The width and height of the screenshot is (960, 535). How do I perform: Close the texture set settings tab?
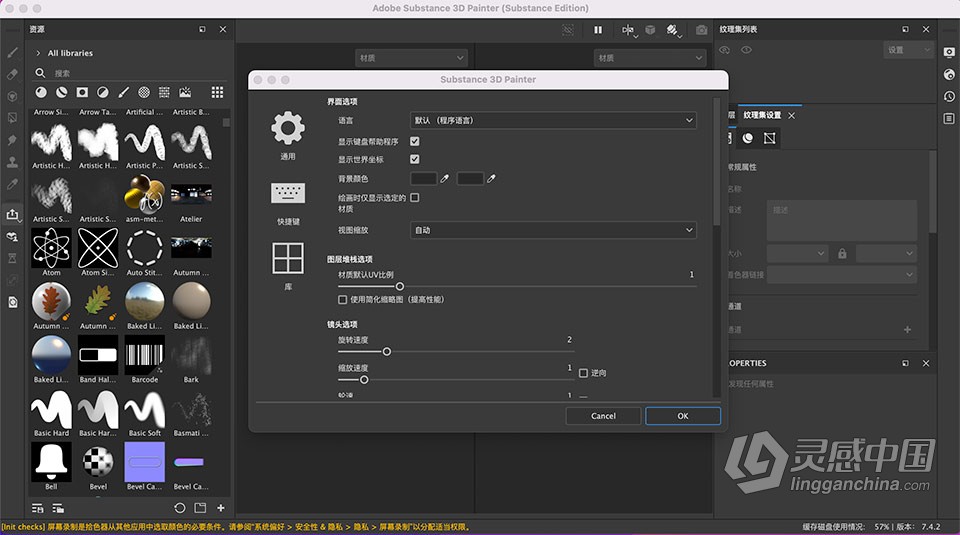[x=792, y=115]
